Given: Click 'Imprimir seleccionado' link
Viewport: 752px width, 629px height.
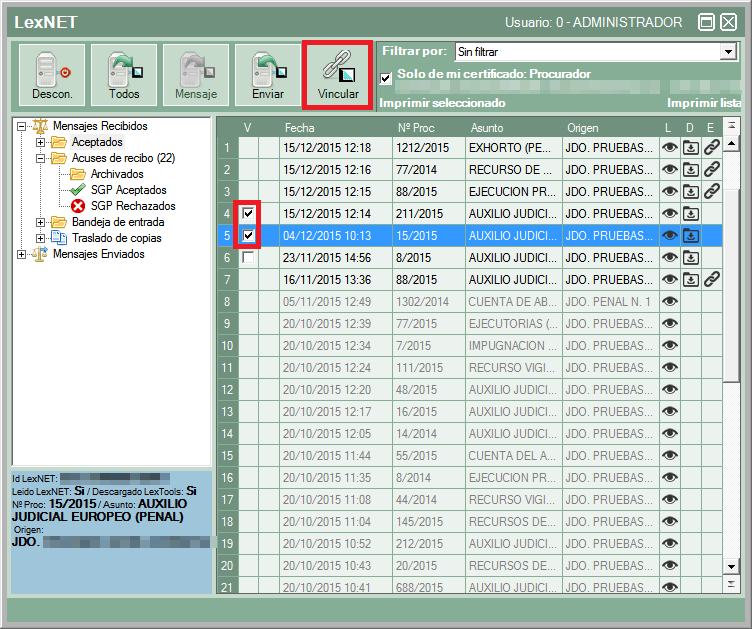Looking at the screenshot, I should click(443, 103).
